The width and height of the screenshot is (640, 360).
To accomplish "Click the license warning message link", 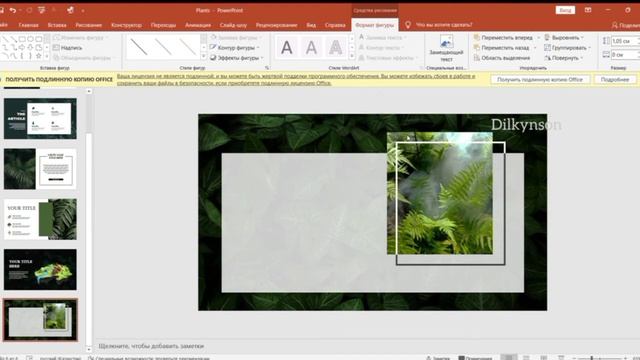I will click(x=296, y=80).
